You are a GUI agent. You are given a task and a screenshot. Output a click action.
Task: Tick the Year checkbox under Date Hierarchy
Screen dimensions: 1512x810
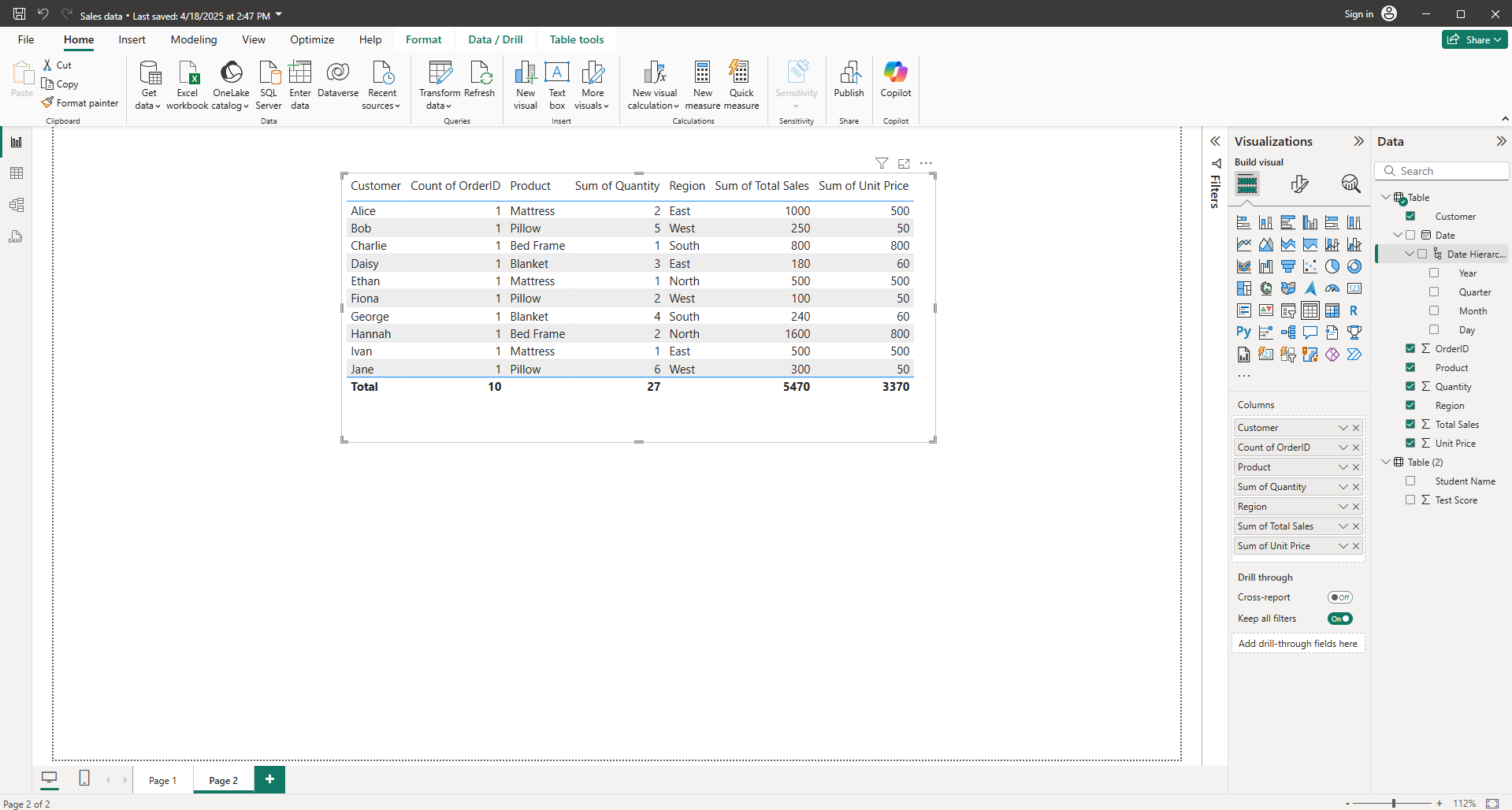1434,273
